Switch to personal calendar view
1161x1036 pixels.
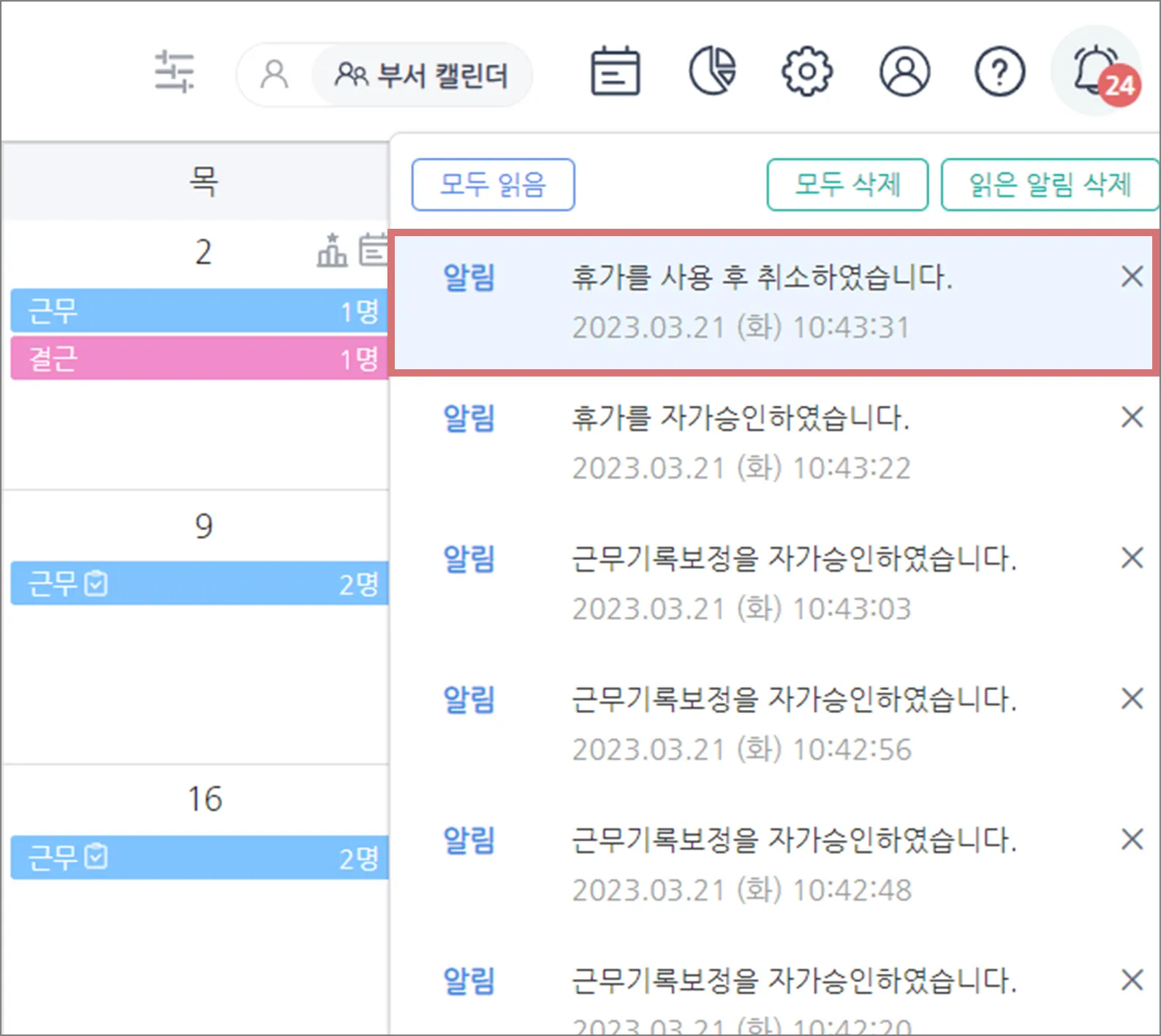(x=275, y=75)
